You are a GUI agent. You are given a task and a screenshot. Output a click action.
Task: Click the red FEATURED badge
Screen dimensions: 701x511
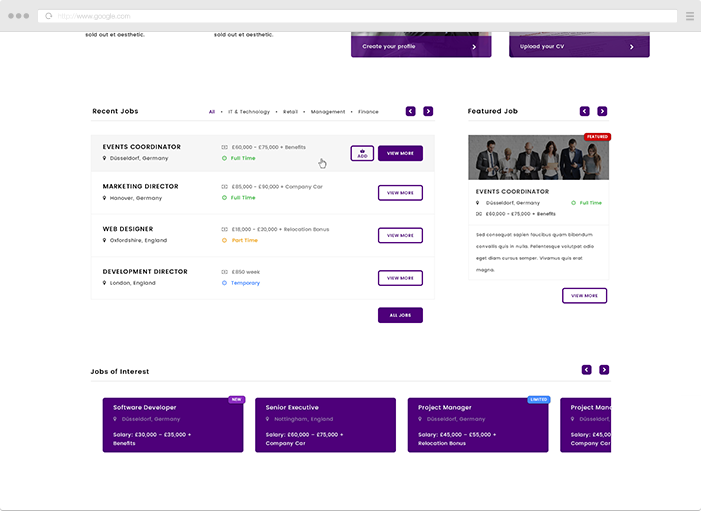(x=597, y=137)
